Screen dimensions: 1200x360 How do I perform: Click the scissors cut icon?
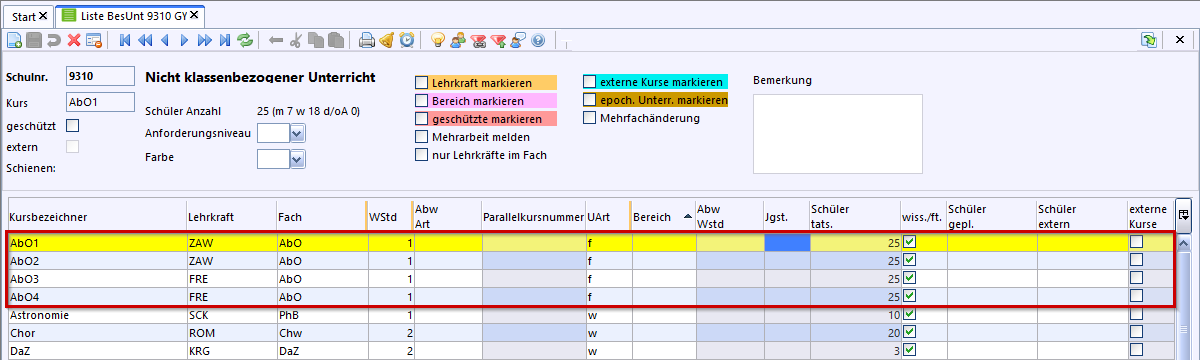[296, 41]
